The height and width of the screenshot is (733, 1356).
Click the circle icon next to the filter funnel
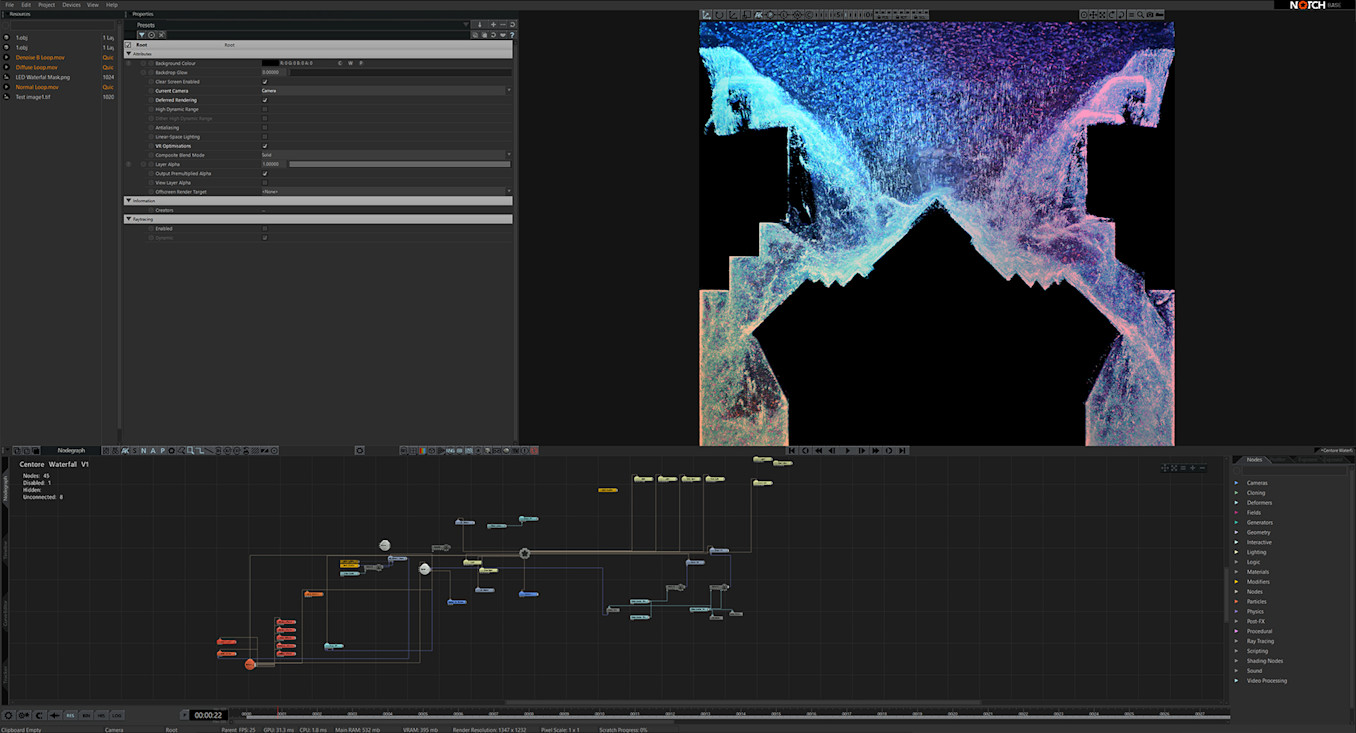click(x=152, y=35)
